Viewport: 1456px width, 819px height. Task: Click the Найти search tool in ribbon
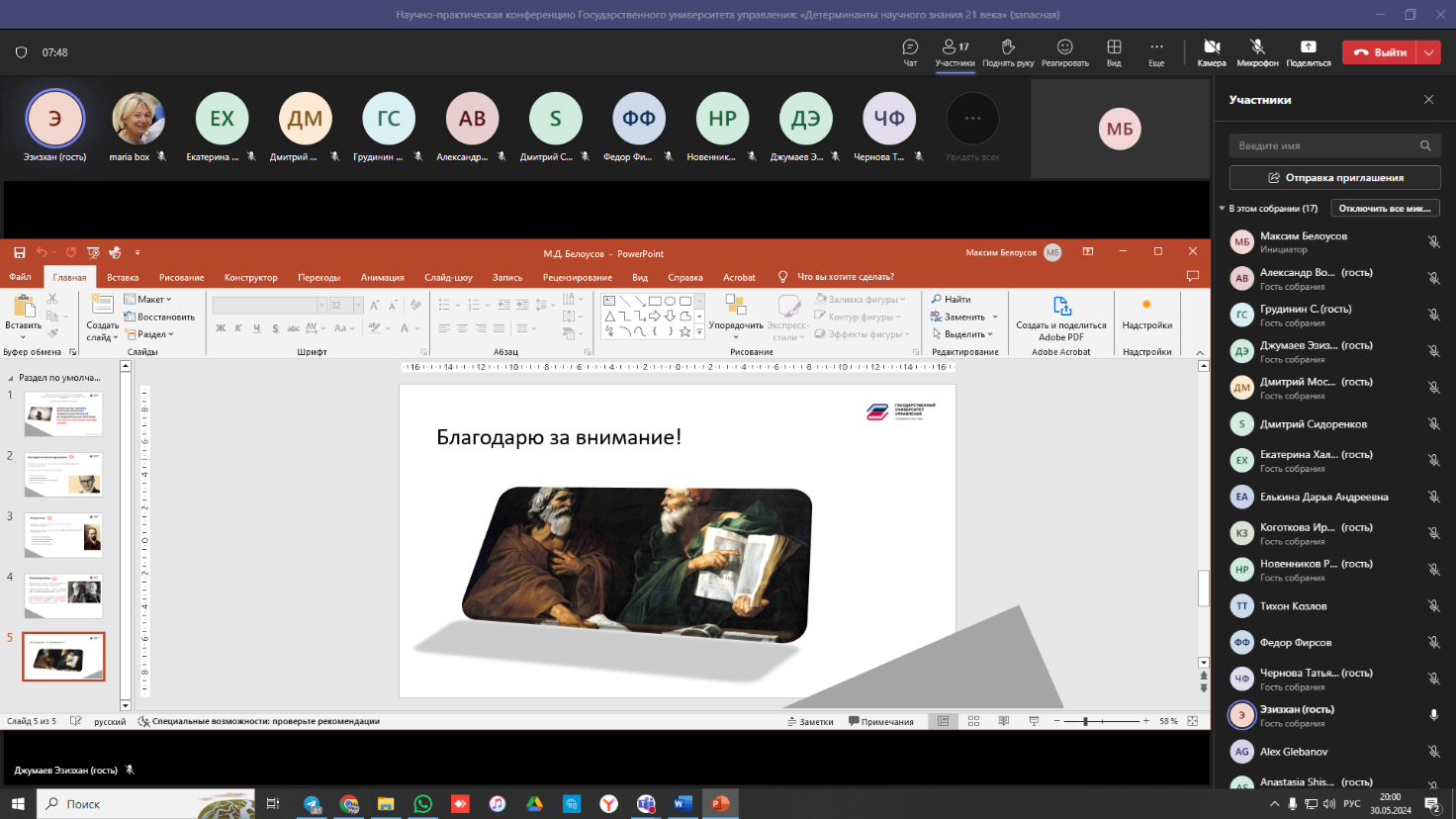tap(951, 299)
